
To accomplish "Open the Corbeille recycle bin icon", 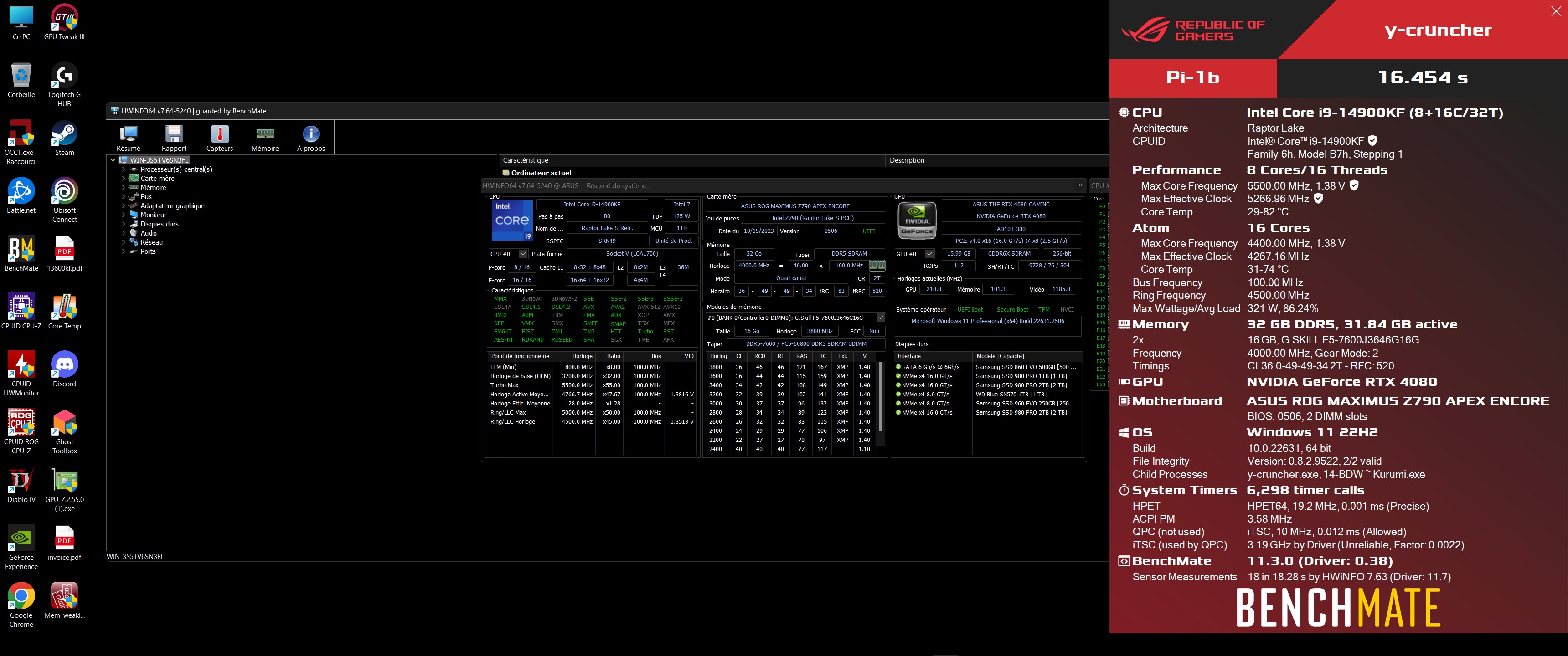I will [x=21, y=80].
